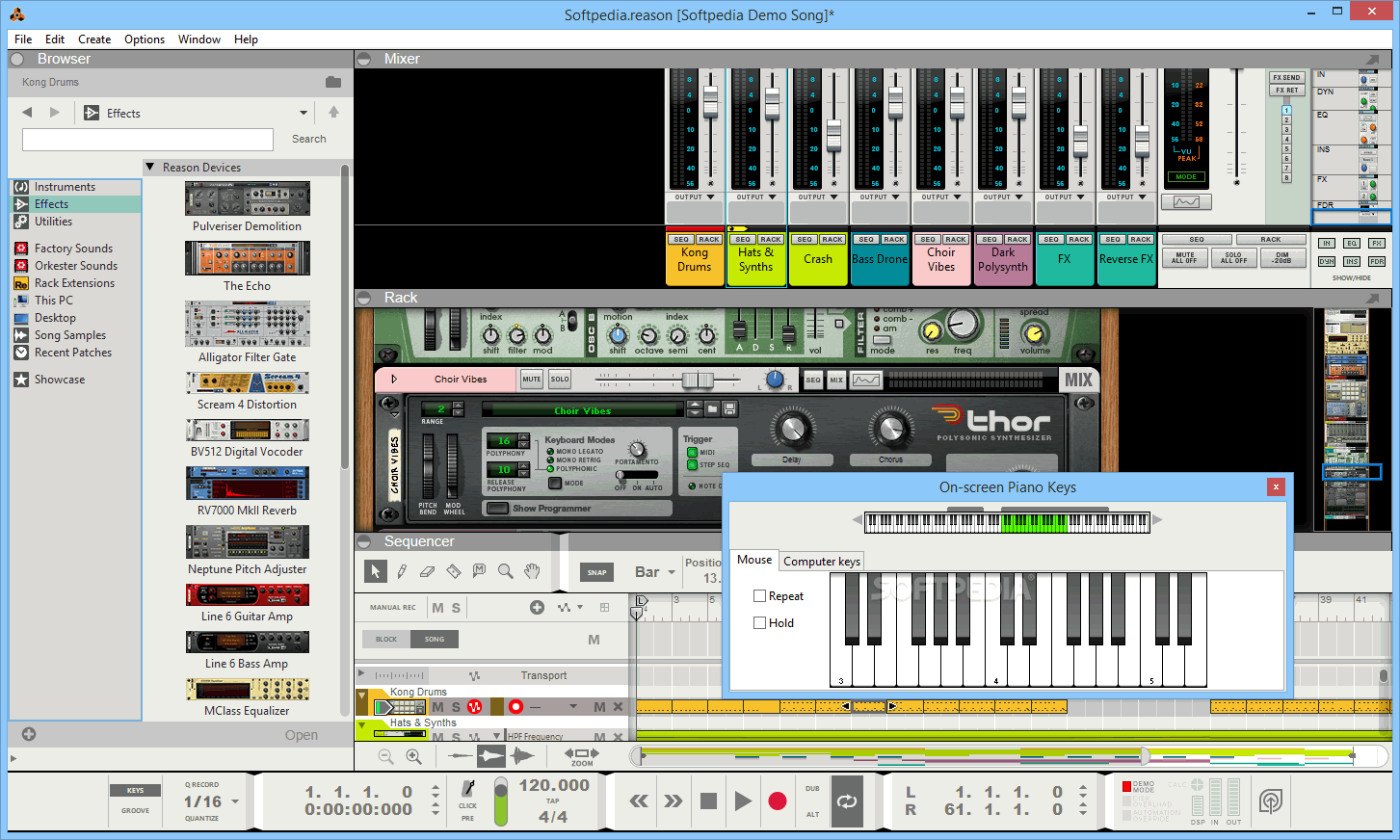Click the sequencer zoom out magnifier
Screen dimensions: 1400x840
[386, 757]
